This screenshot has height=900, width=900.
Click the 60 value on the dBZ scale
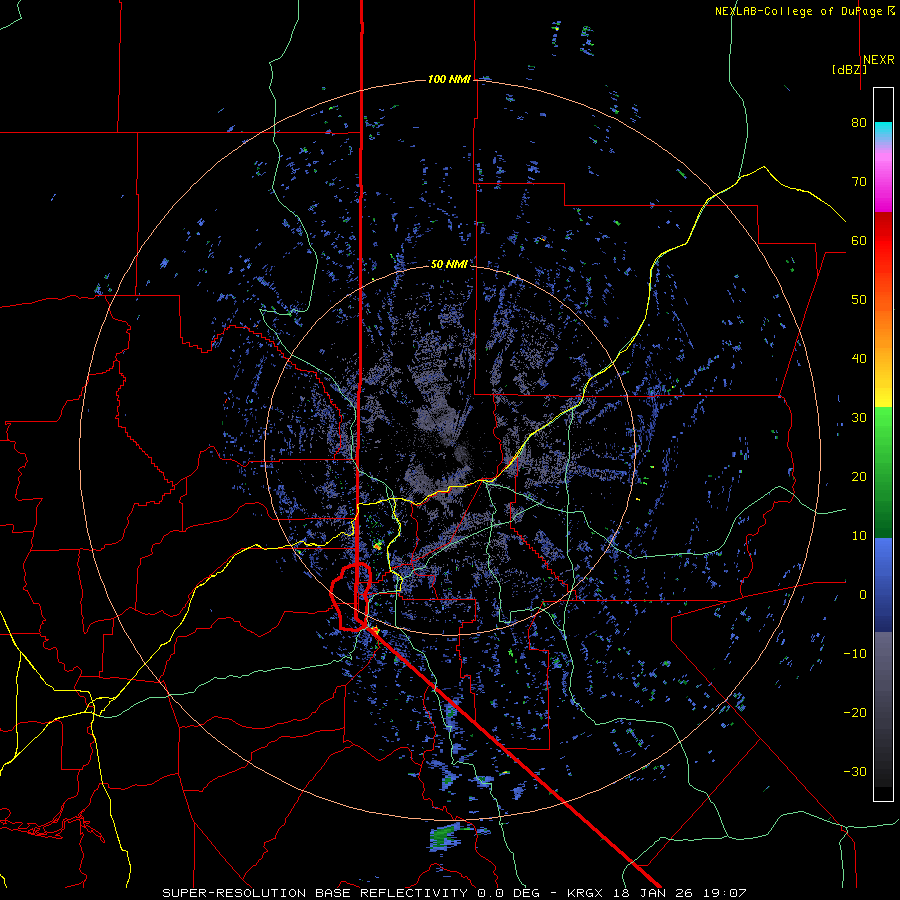click(859, 240)
